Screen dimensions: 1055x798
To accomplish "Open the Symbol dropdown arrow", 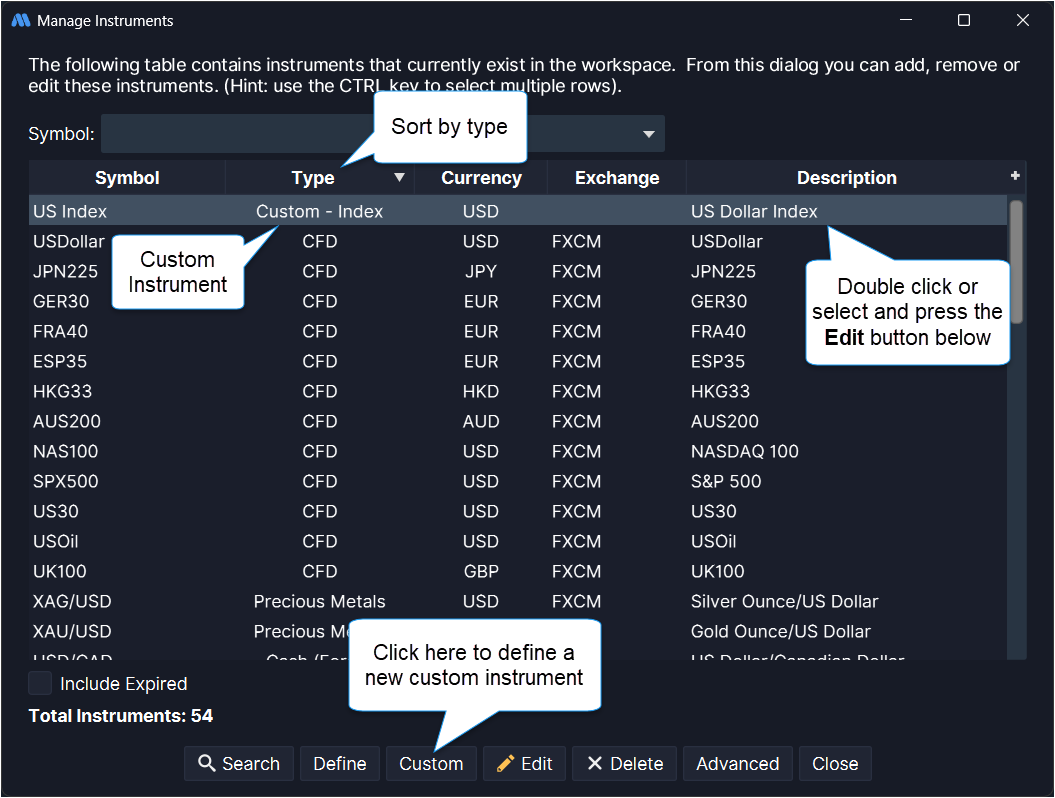I will [648, 134].
